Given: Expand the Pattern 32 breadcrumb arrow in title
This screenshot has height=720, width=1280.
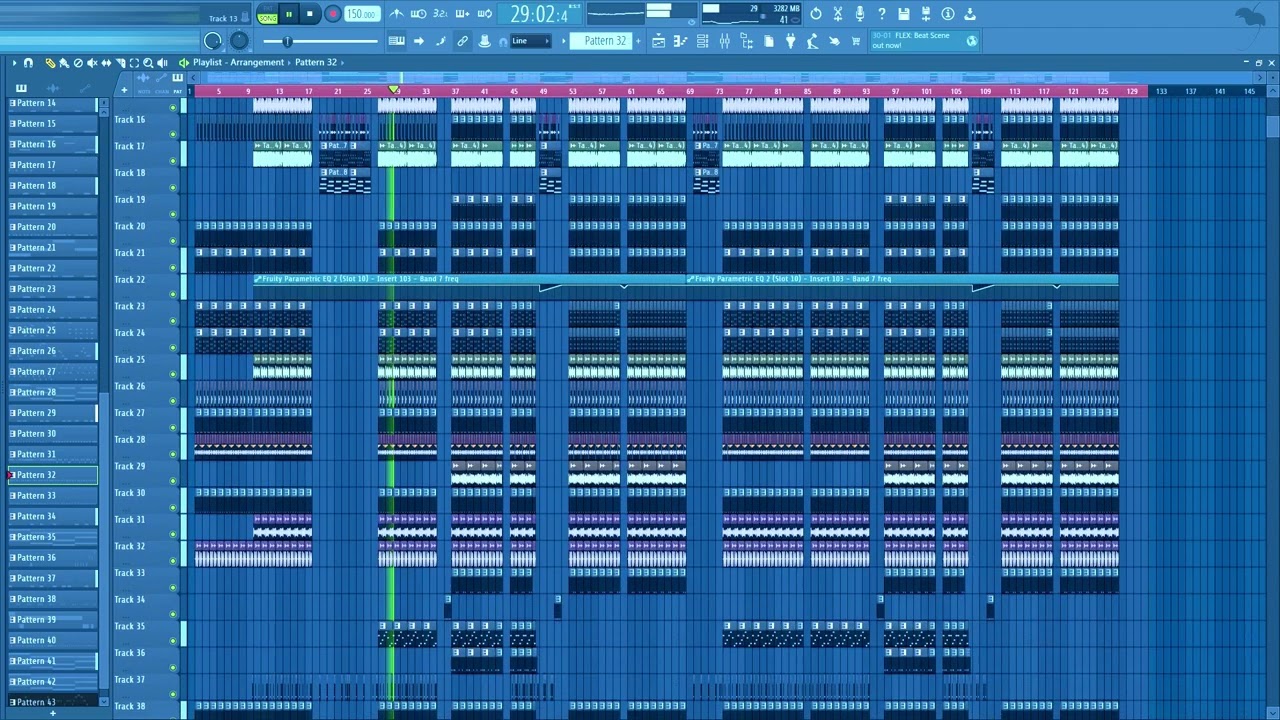Looking at the screenshot, I should (342, 62).
